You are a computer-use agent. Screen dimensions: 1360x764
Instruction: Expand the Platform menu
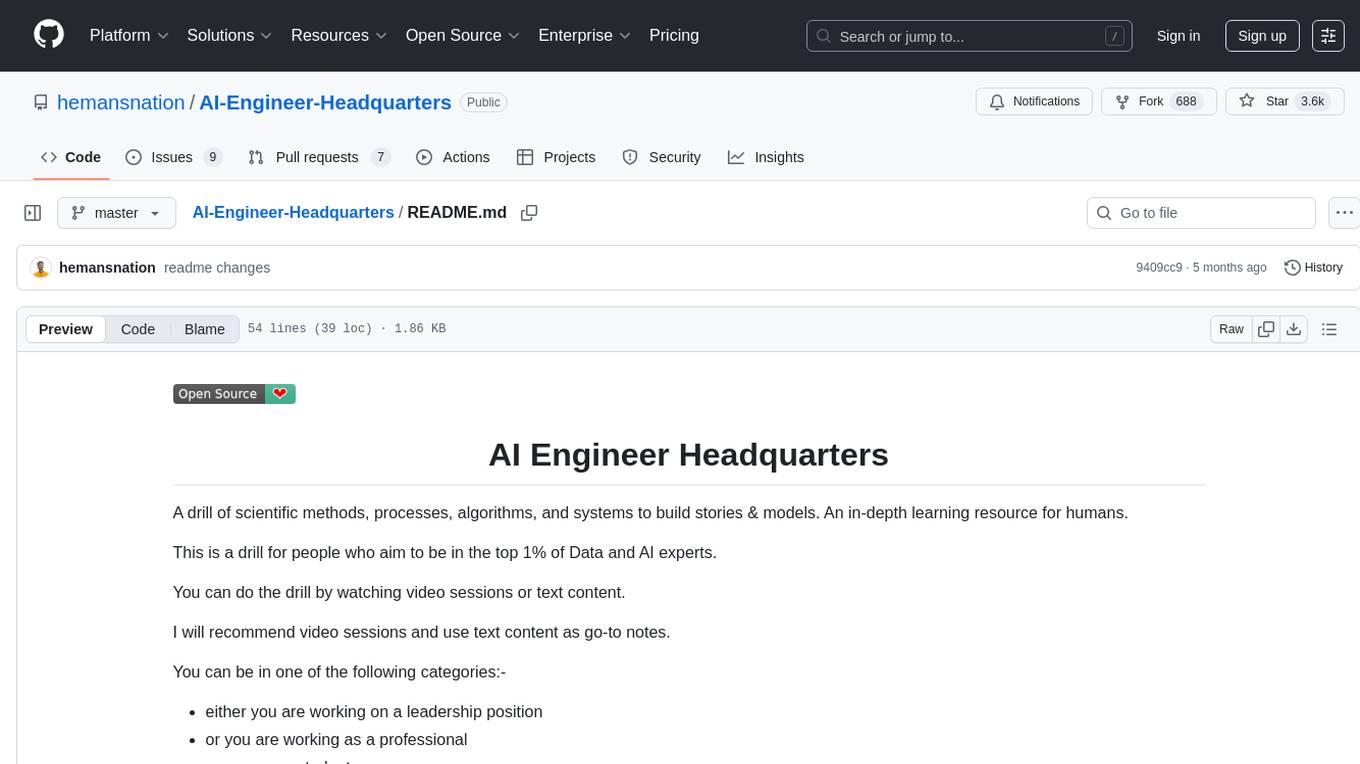[x=129, y=35]
